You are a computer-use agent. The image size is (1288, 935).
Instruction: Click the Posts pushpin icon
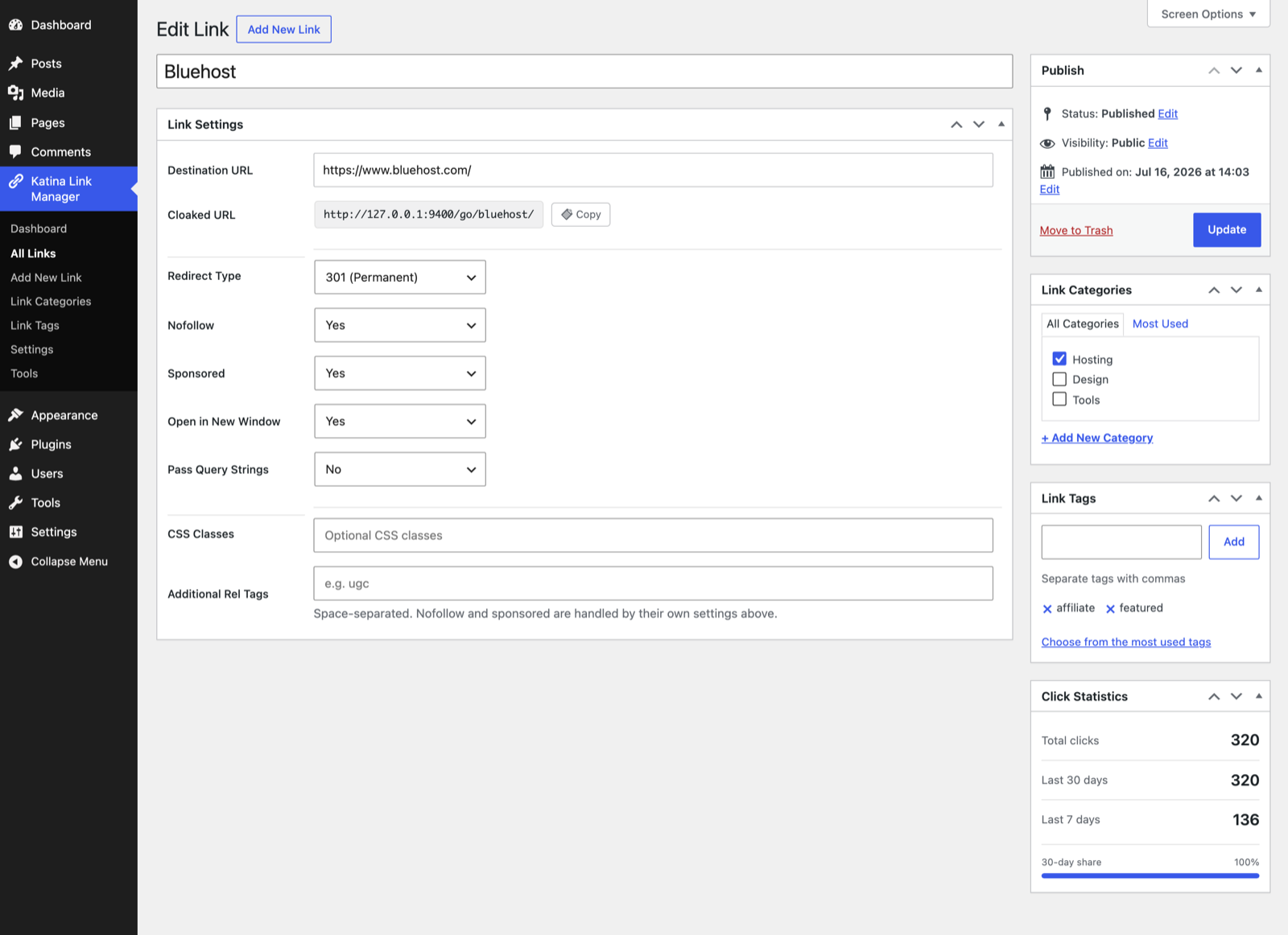click(x=15, y=64)
